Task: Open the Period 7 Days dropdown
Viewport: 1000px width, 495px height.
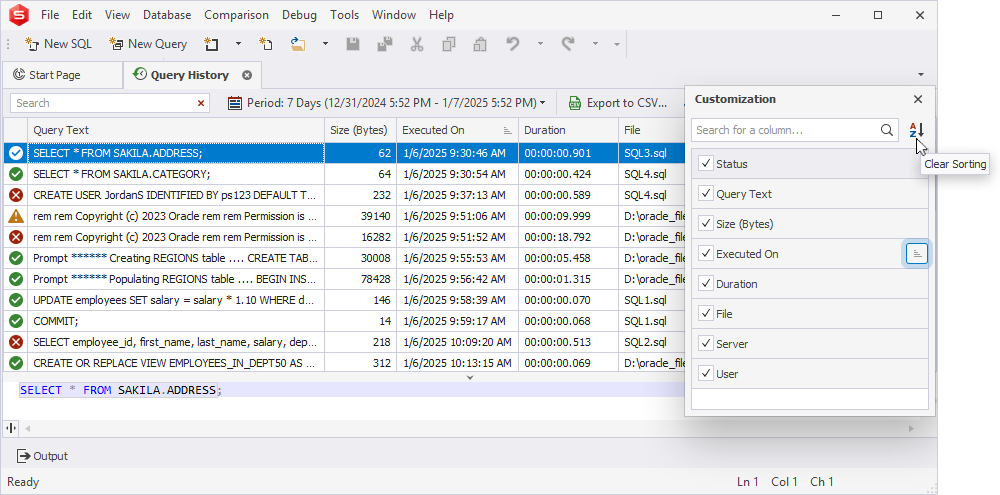Action: 388,103
